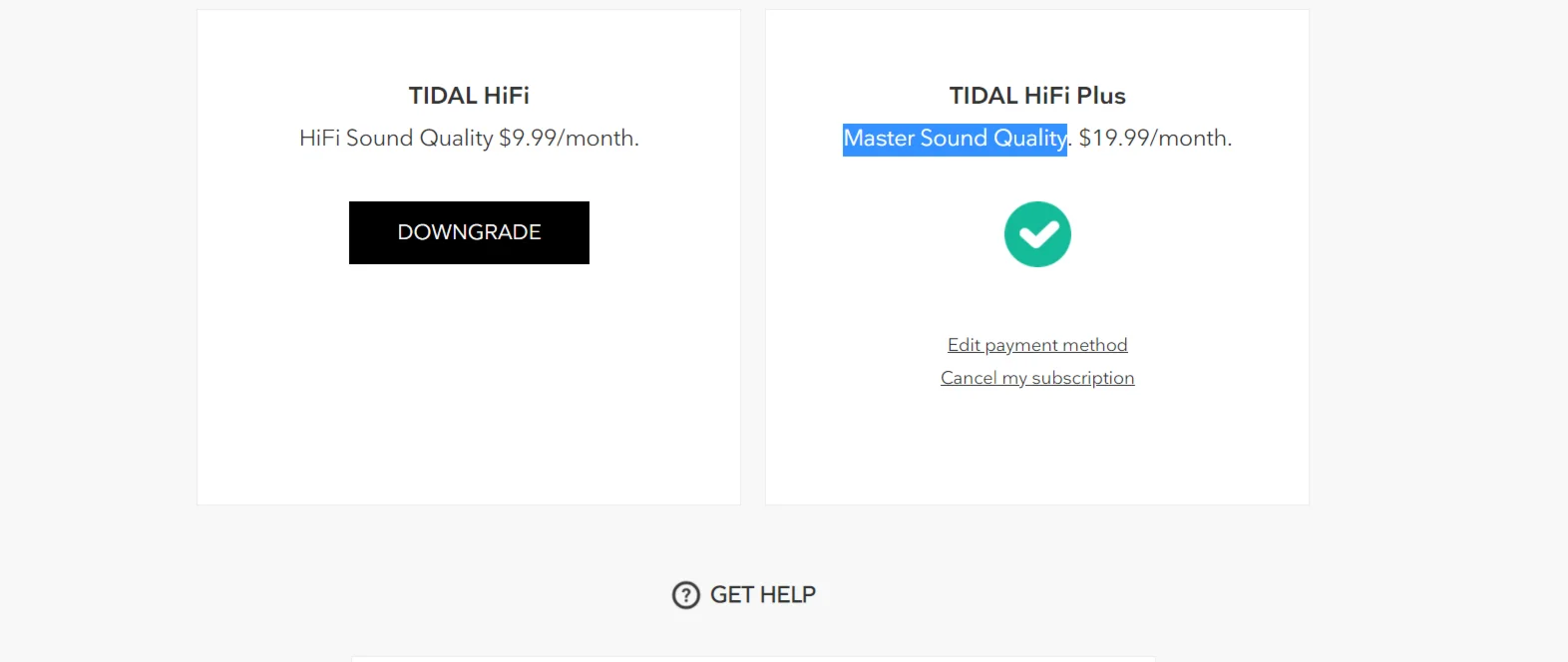This screenshot has width=1568, height=662.
Task: Open the GET HELP text link
Action: 763,595
